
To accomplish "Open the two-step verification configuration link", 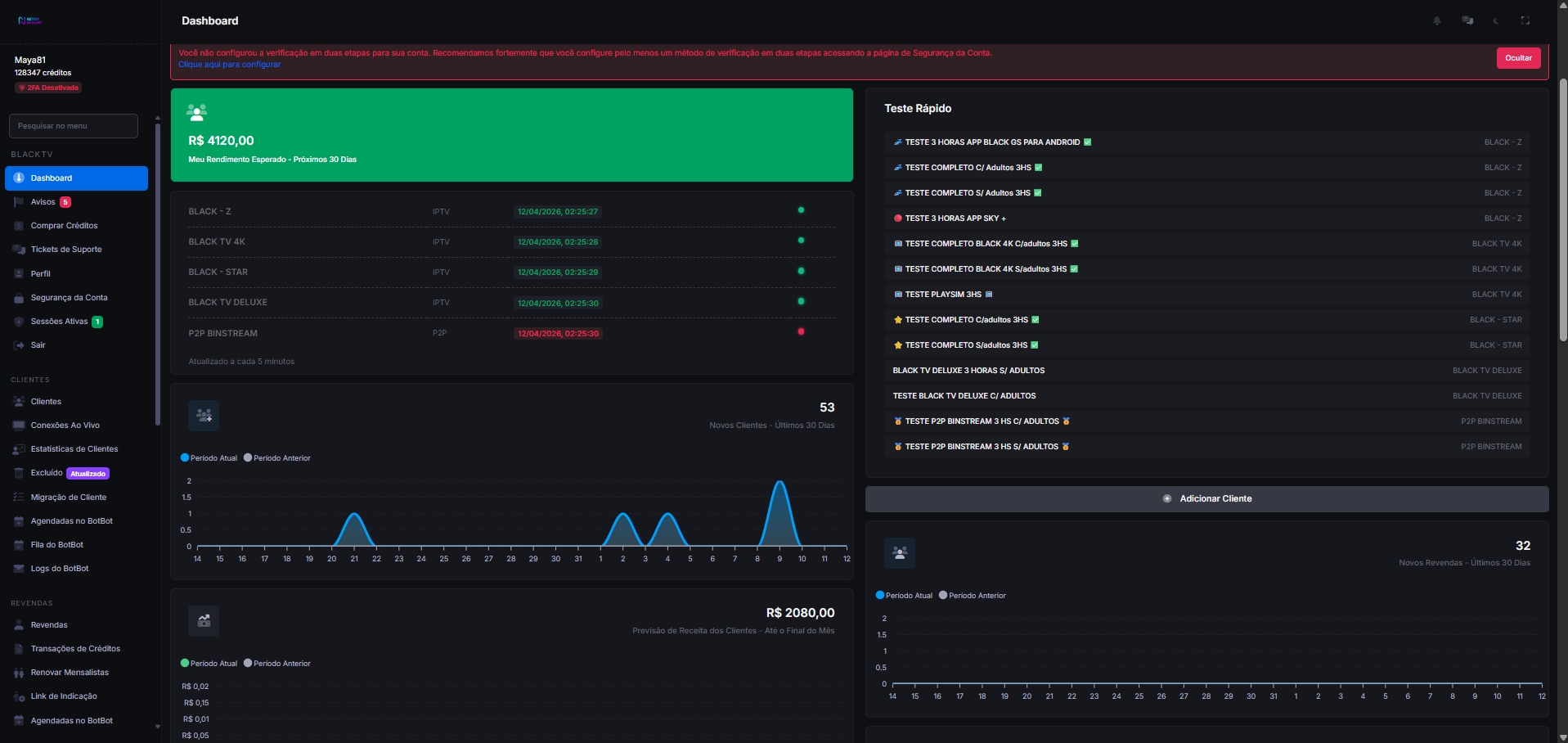I will [x=229, y=64].
